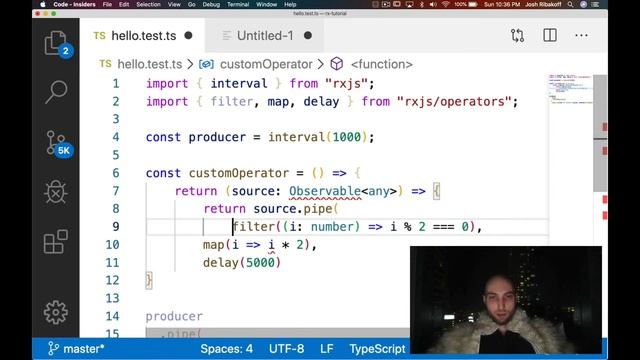Open the Selection menu

[x=148, y=4]
